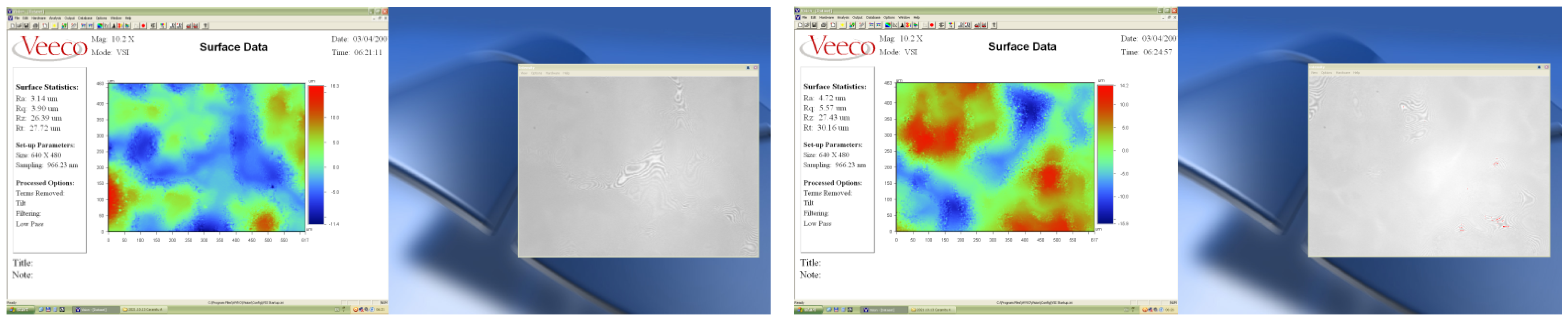
Task: Click grayscale fringe image in right intensity window
Action: [x=1429, y=166]
